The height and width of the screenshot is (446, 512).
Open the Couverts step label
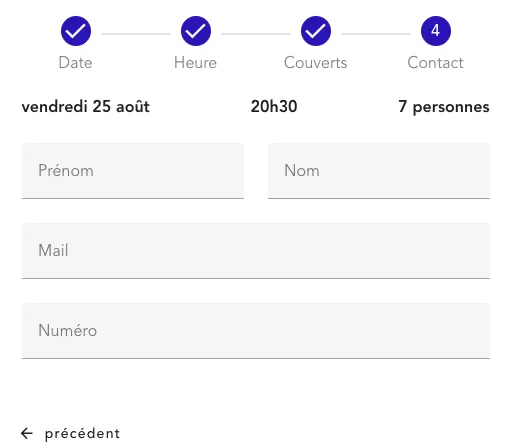(315, 63)
